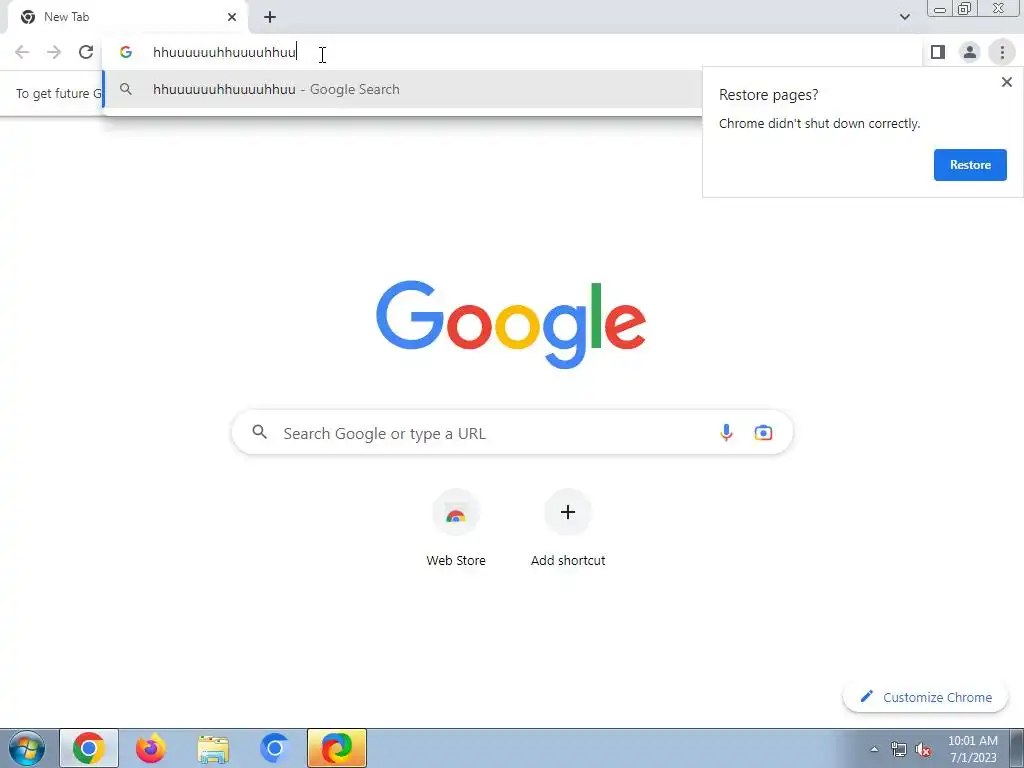Dismiss the Restore pages popup
This screenshot has width=1024, height=768.
coord(1006,82)
